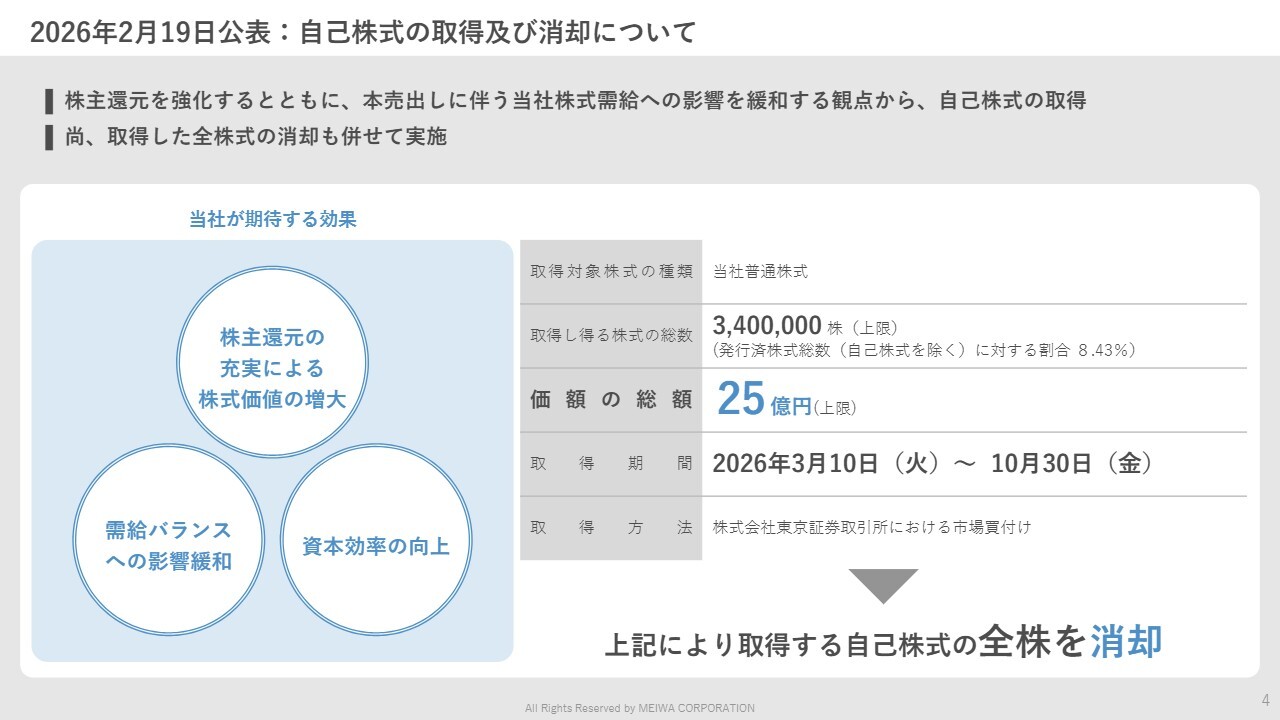The width and height of the screenshot is (1280, 720).
Task: Select the 需給バランスへの影響緩和 circle
Action: pos(168,545)
